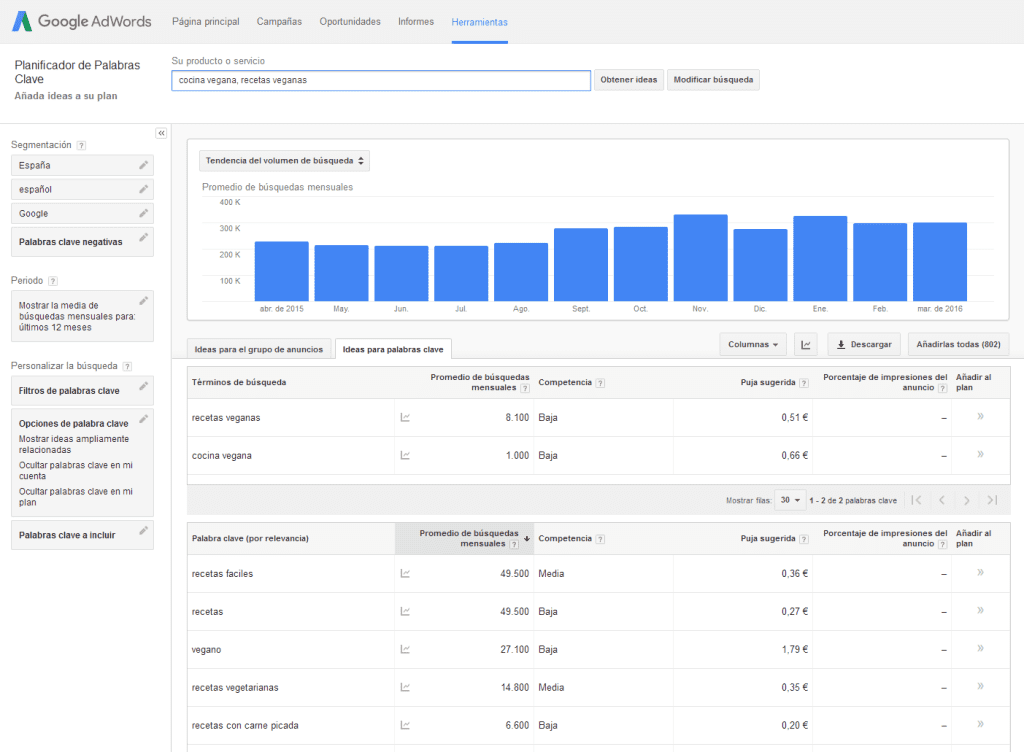Edit Opciones de palabra clave pencil
The height and width of the screenshot is (752, 1024).
click(x=143, y=418)
